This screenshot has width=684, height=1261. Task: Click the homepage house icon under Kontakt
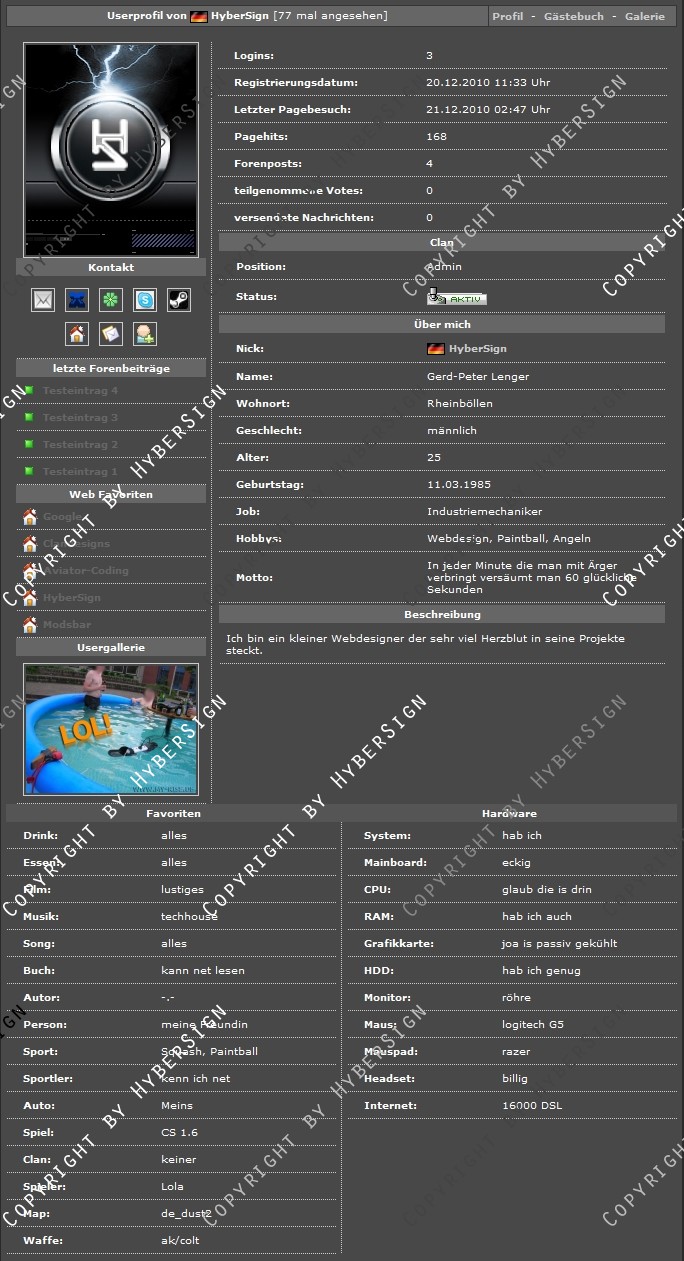coord(77,334)
